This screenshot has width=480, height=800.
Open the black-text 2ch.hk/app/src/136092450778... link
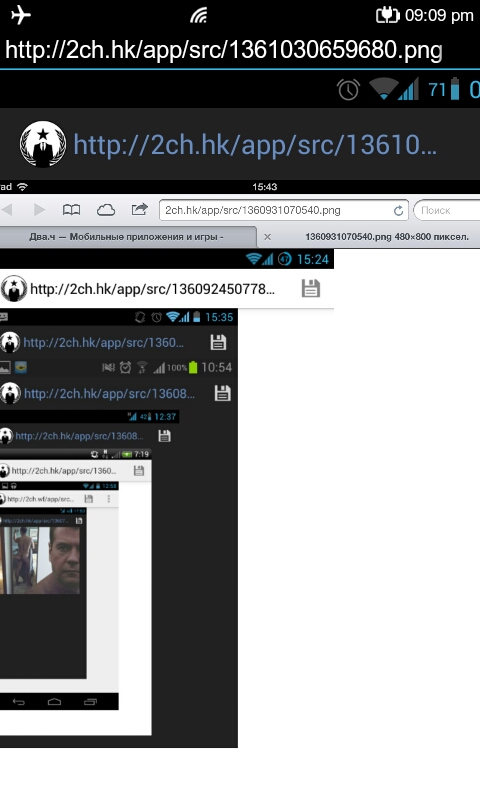(152, 289)
